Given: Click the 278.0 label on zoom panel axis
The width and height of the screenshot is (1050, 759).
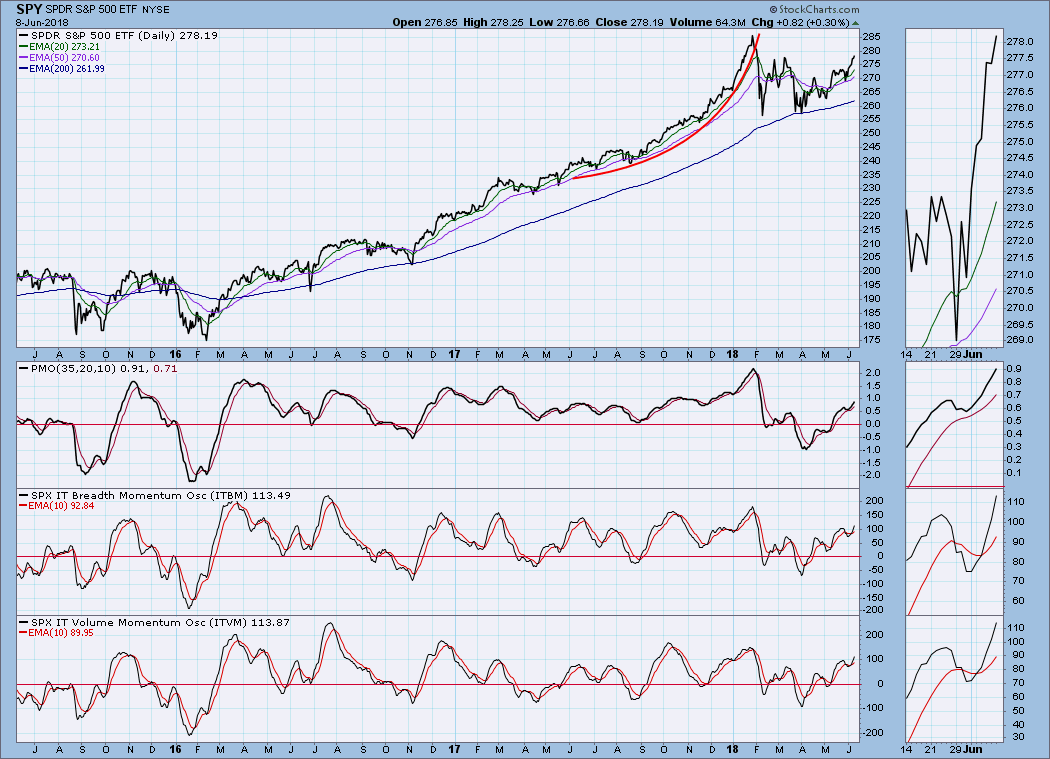Looking at the screenshot, I should [x=1019, y=42].
